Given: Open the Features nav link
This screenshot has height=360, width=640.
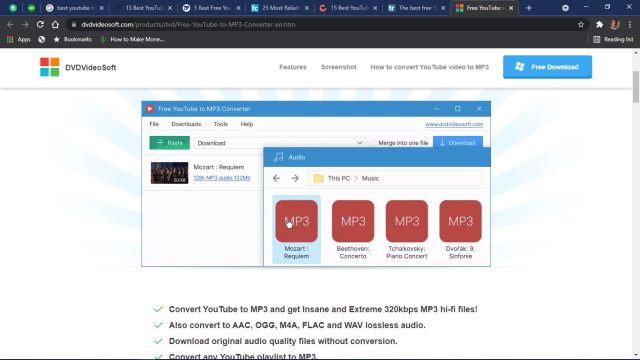Looking at the screenshot, I should click(x=293, y=67).
